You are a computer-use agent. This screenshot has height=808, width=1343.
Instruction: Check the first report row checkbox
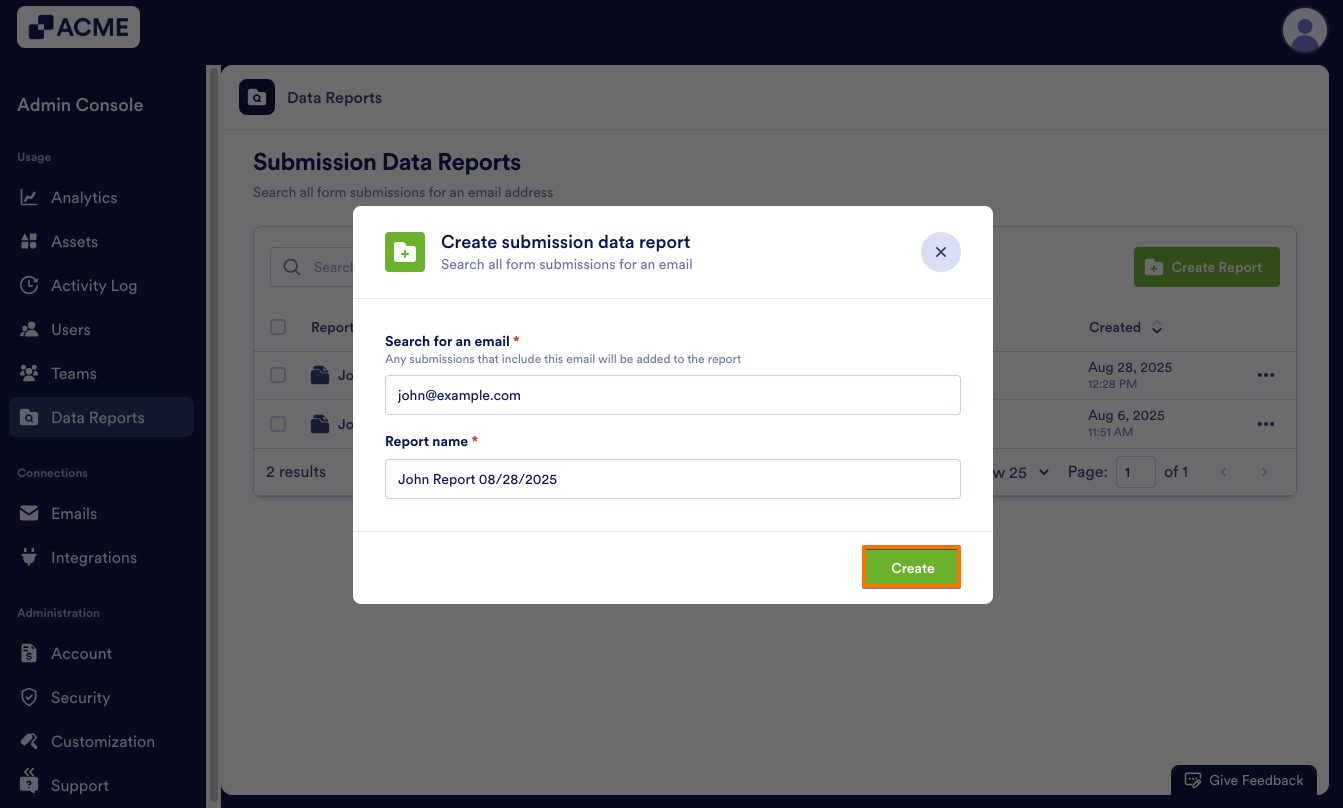(x=278, y=375)
